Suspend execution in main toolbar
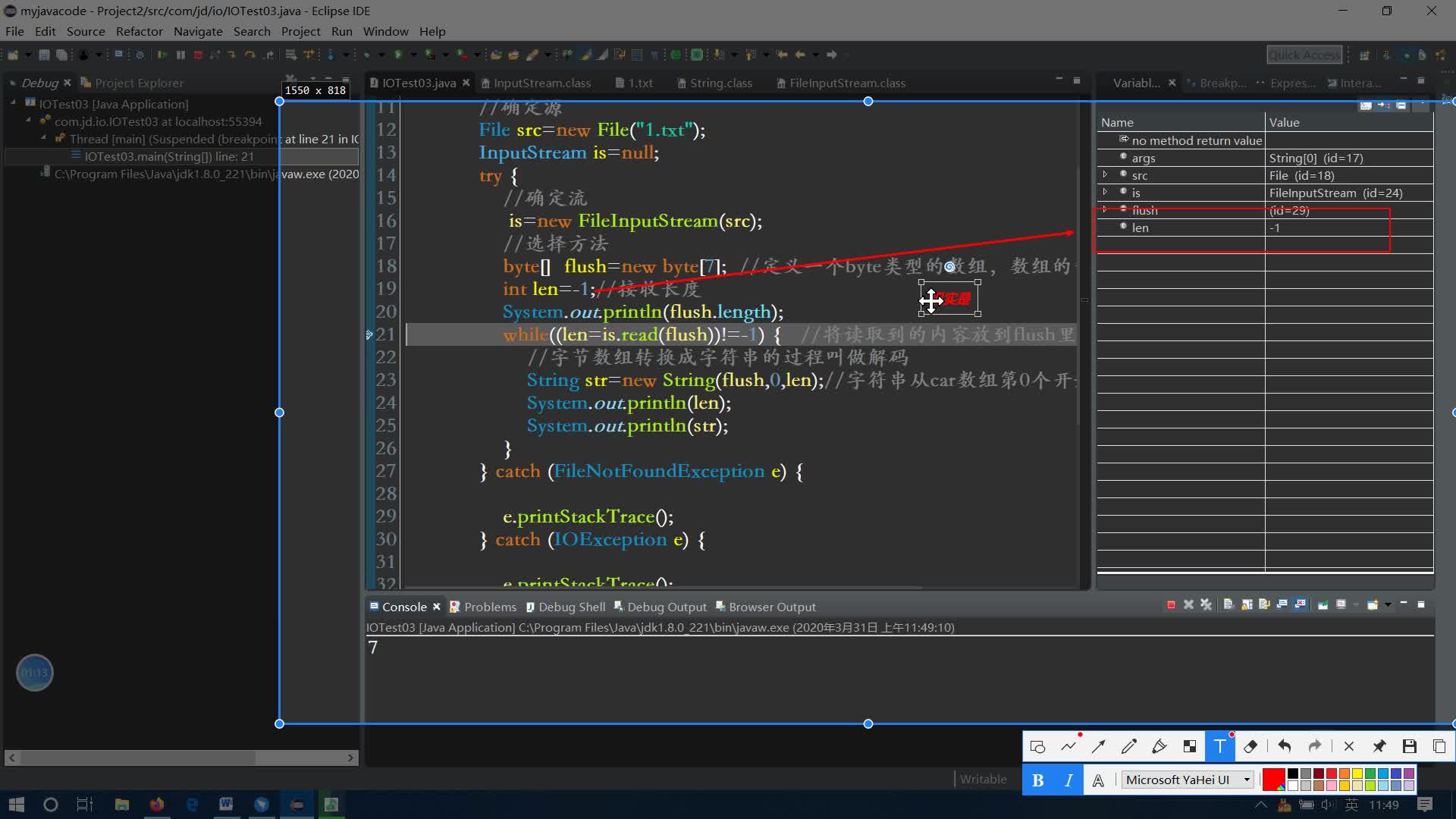1456x819 pixels. coord(180,55)
